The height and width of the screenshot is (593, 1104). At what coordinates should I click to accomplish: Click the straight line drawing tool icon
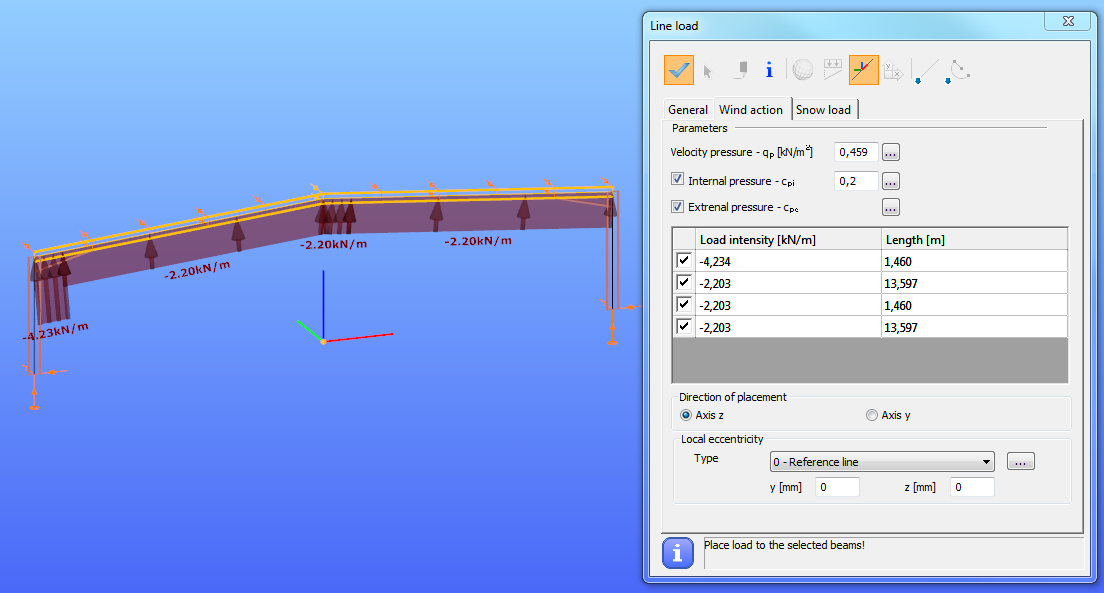pos(925,70)
